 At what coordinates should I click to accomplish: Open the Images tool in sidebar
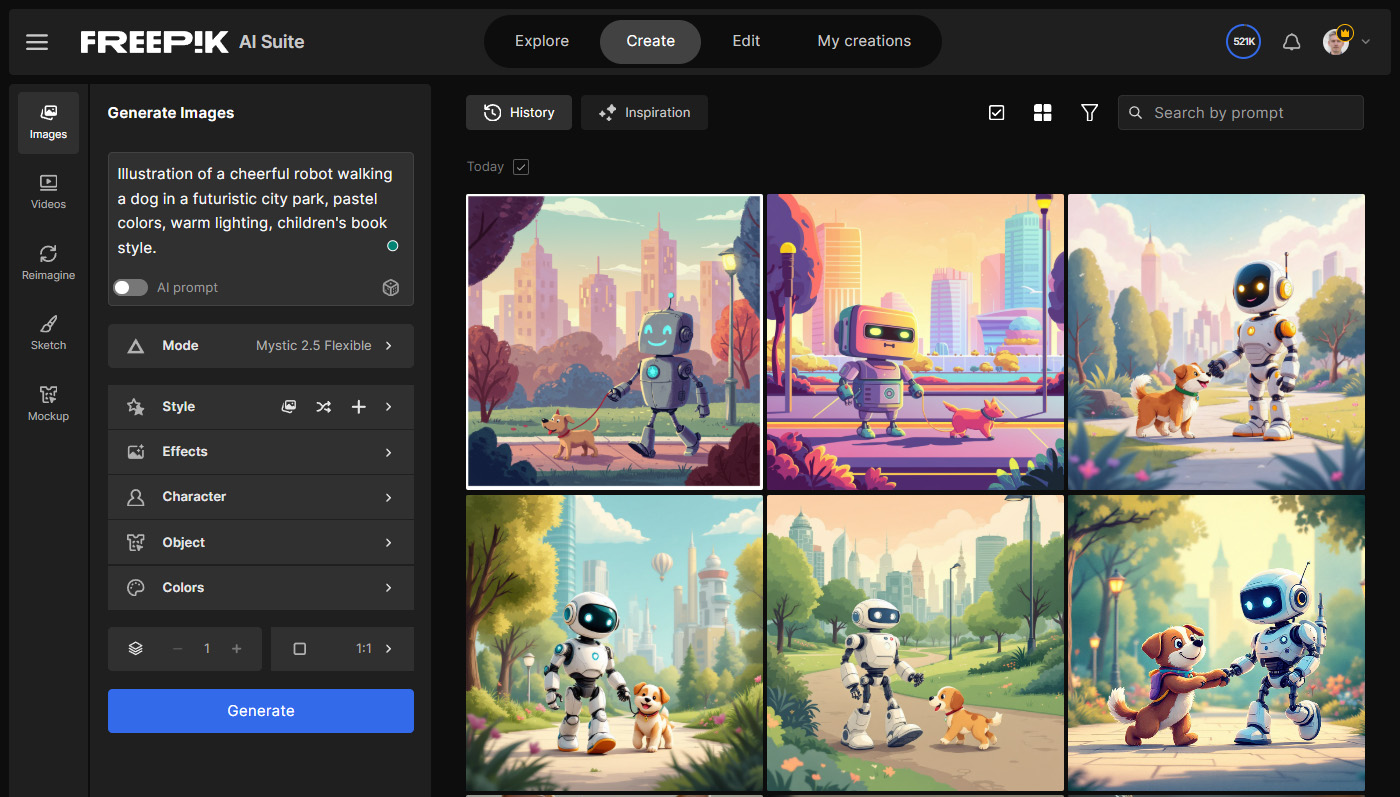[48, 123]
